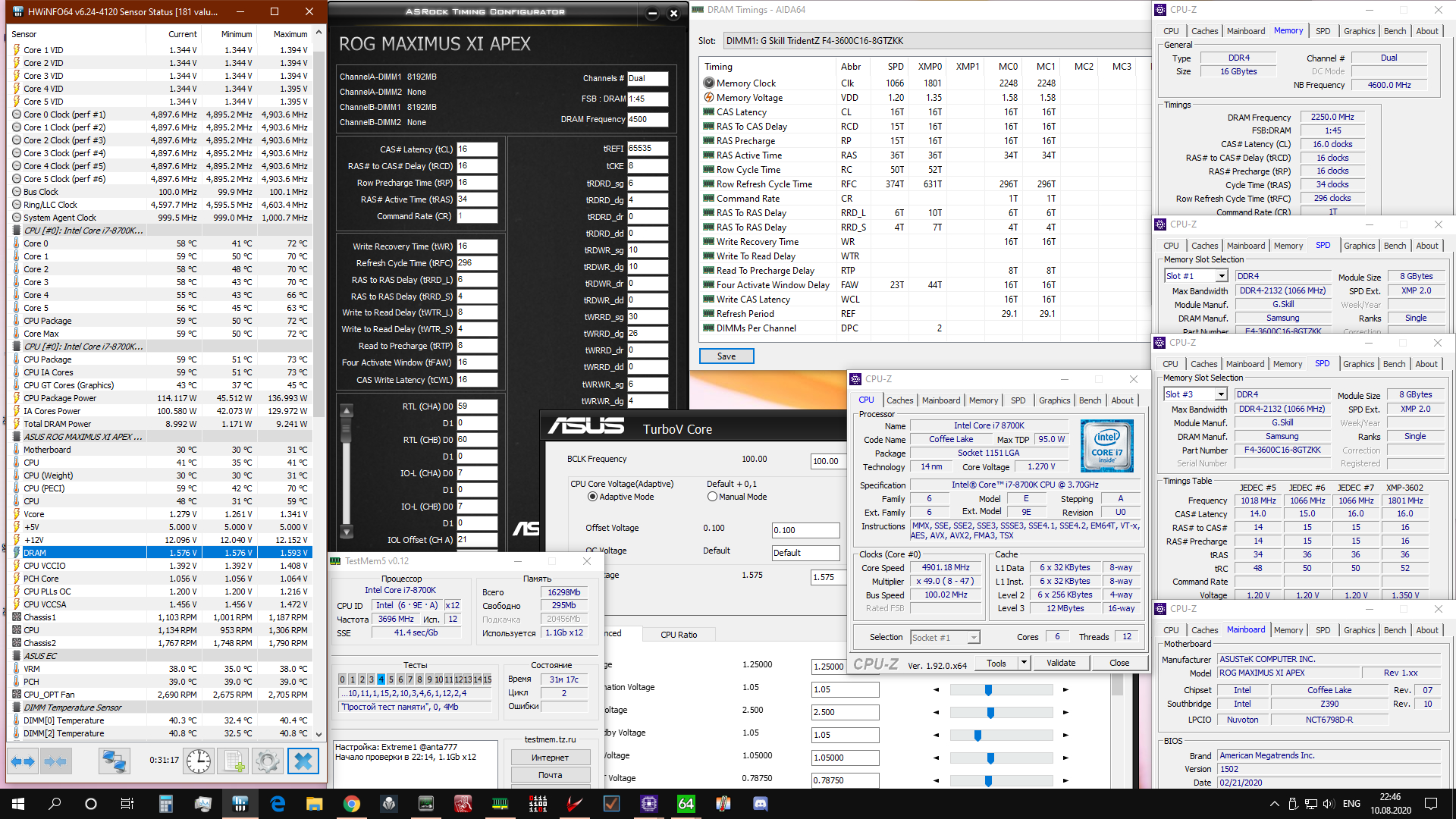Select Adaptive Mode radio button
1456x819 pixels.
point(593,497)
